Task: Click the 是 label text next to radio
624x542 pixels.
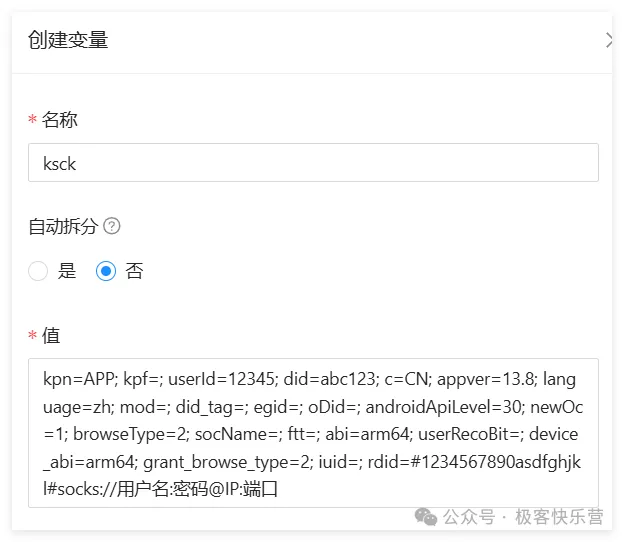Action: pos(66,271)
